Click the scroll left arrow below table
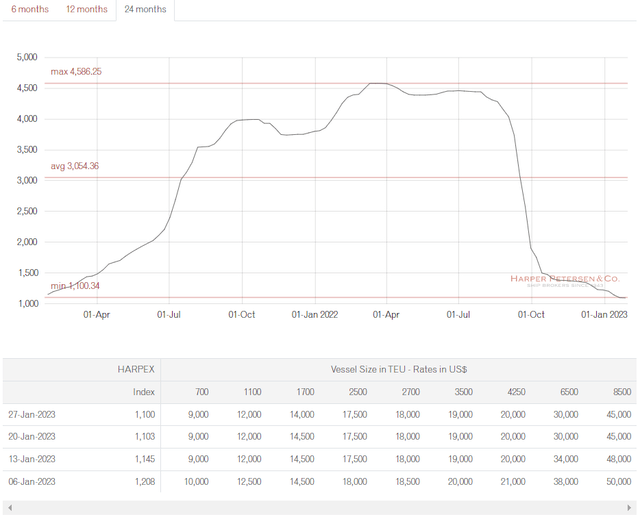 pos(11,509)
